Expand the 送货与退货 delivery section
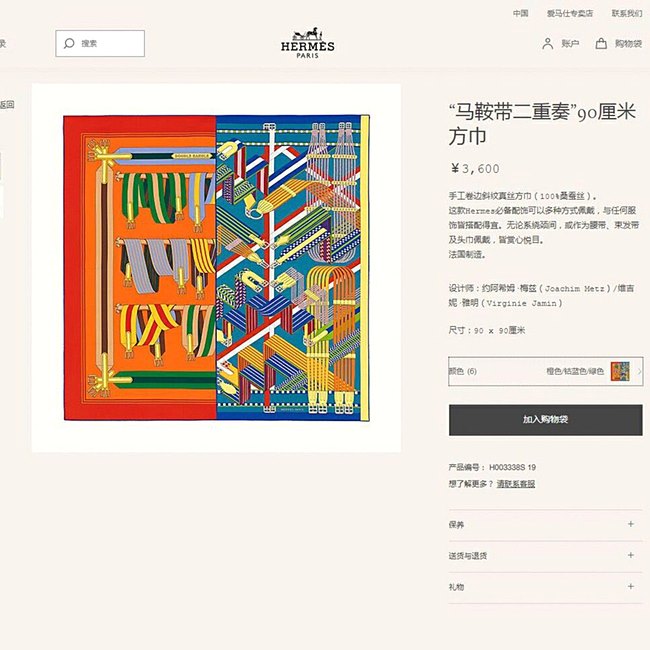 [x=546, y=555]
